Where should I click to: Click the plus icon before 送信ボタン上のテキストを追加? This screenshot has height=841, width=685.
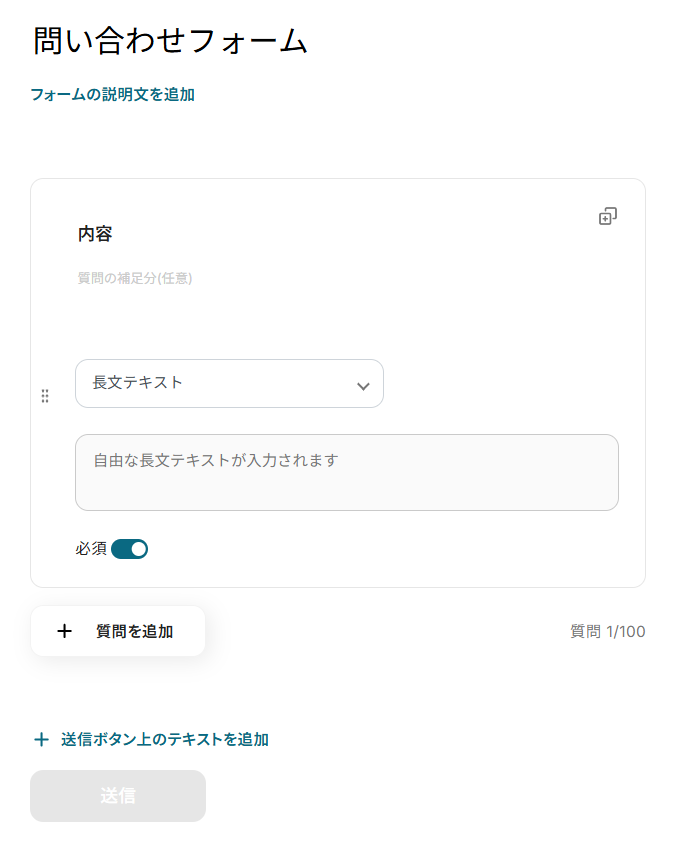(x=41, y=740)
